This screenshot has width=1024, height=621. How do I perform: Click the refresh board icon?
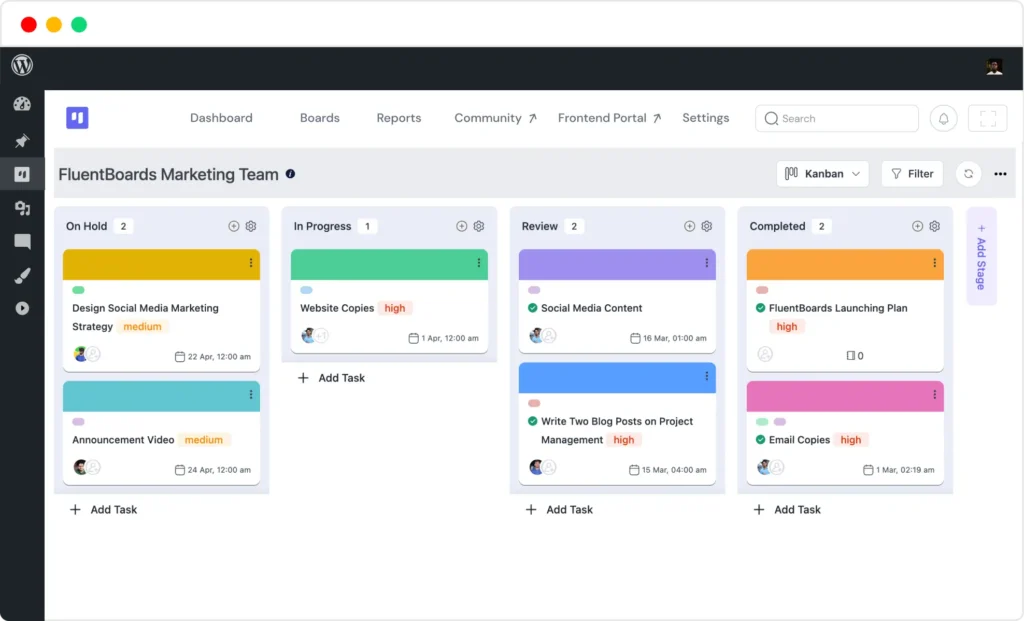point(968,174)
